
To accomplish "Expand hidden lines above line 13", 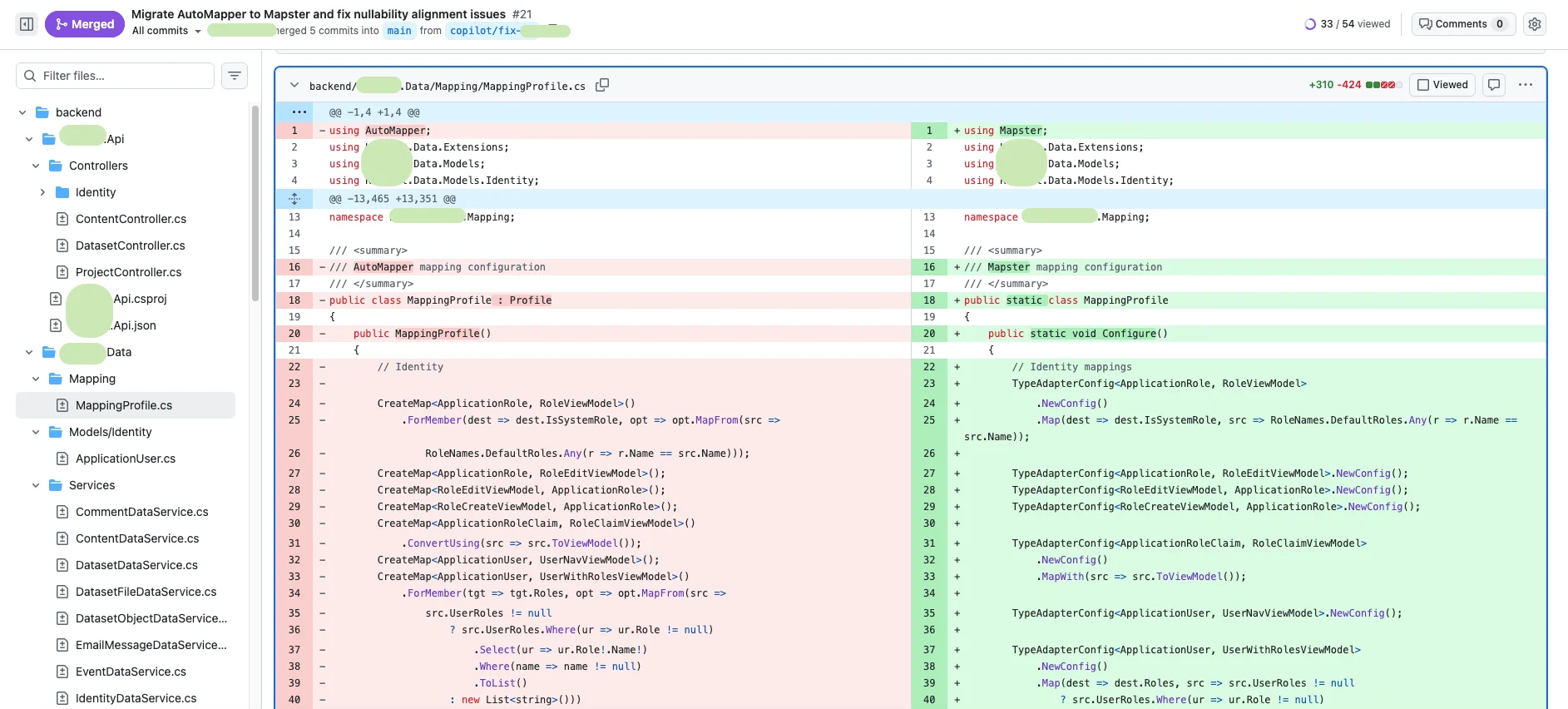I will tap(294, 199).
